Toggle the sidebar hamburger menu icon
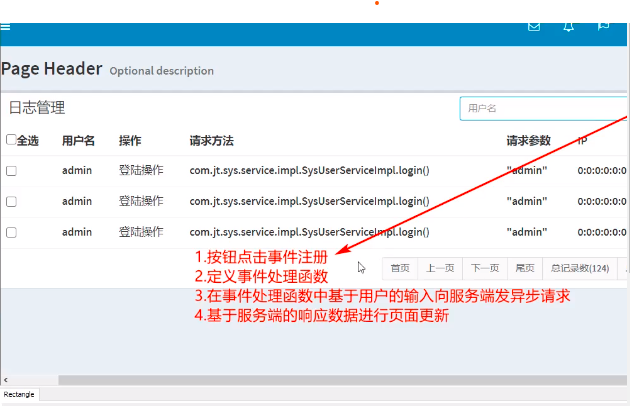 [5, 27]
